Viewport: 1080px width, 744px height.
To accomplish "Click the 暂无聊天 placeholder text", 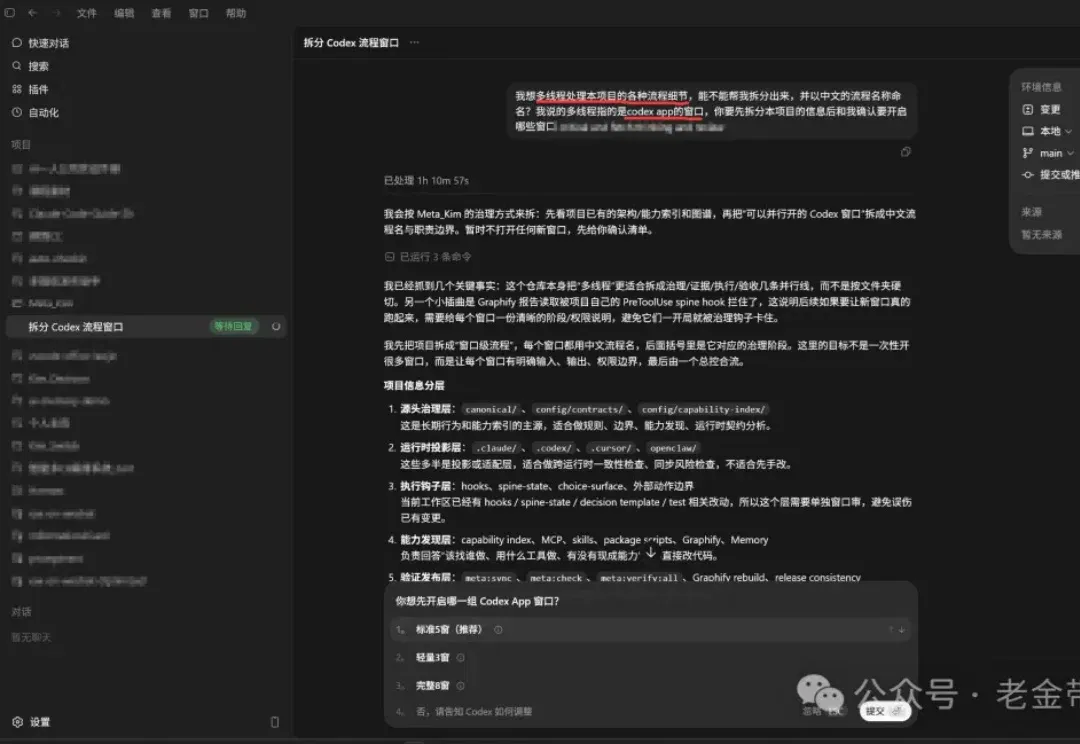I will [x=31, y=637].
